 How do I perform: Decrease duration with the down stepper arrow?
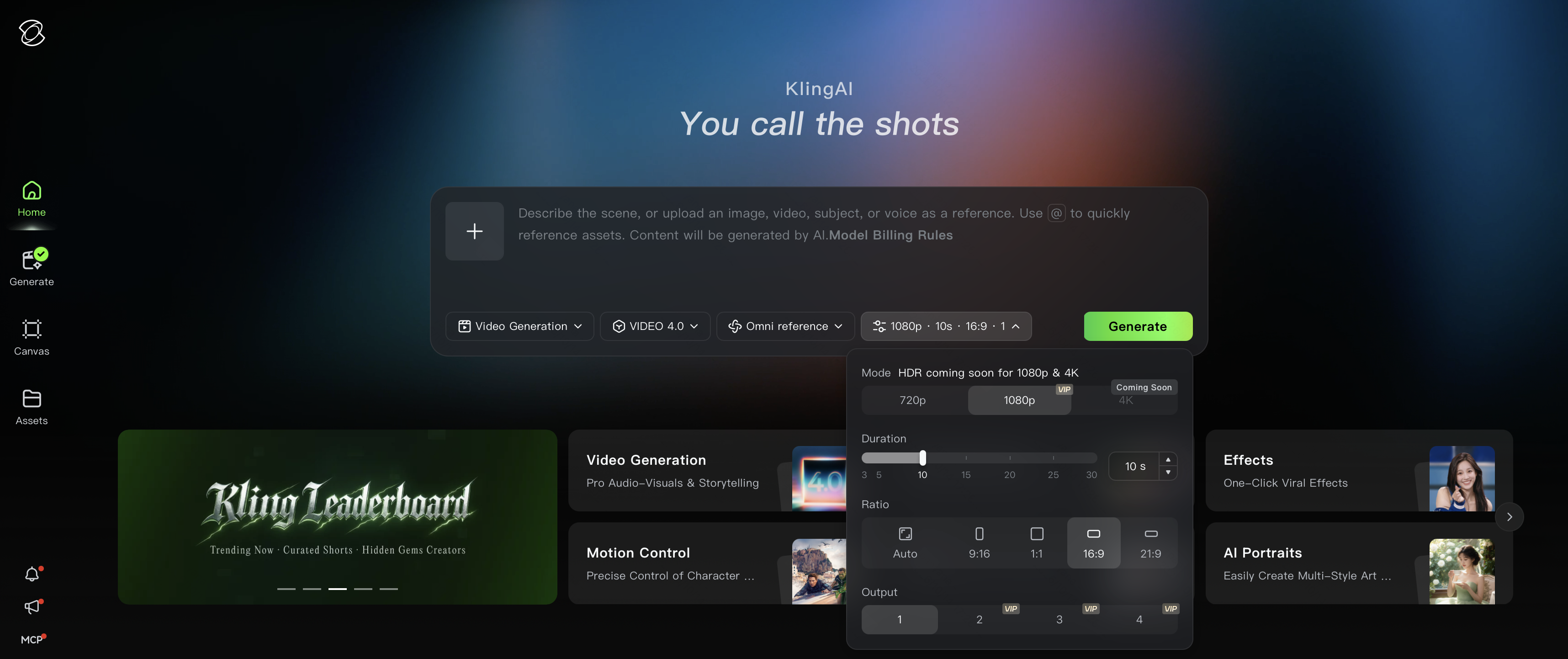pyautogui.click(x=1167, y=473)
